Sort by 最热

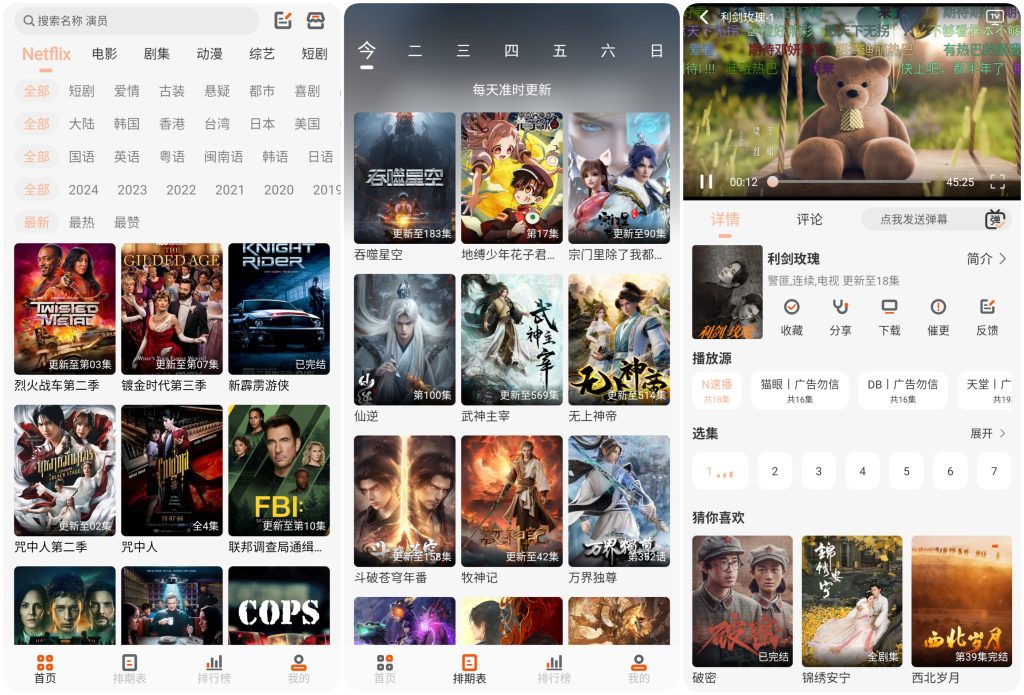point(82,223)
